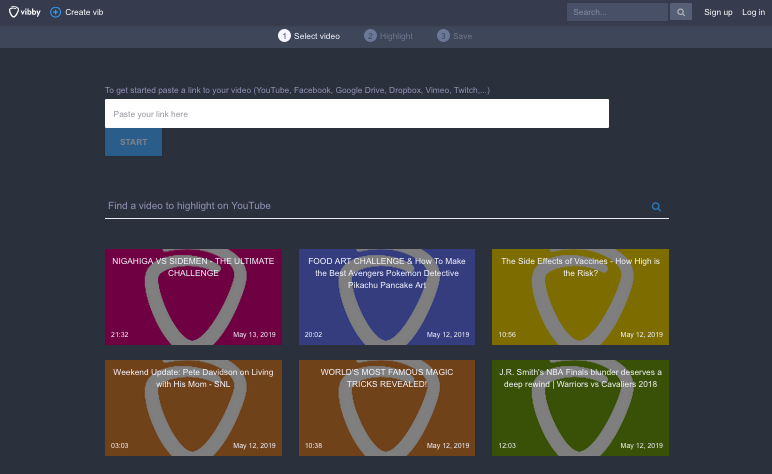Open Side Effects of Vaccines video
This screenshot has width=772, height=474.
tap(580, 297)
